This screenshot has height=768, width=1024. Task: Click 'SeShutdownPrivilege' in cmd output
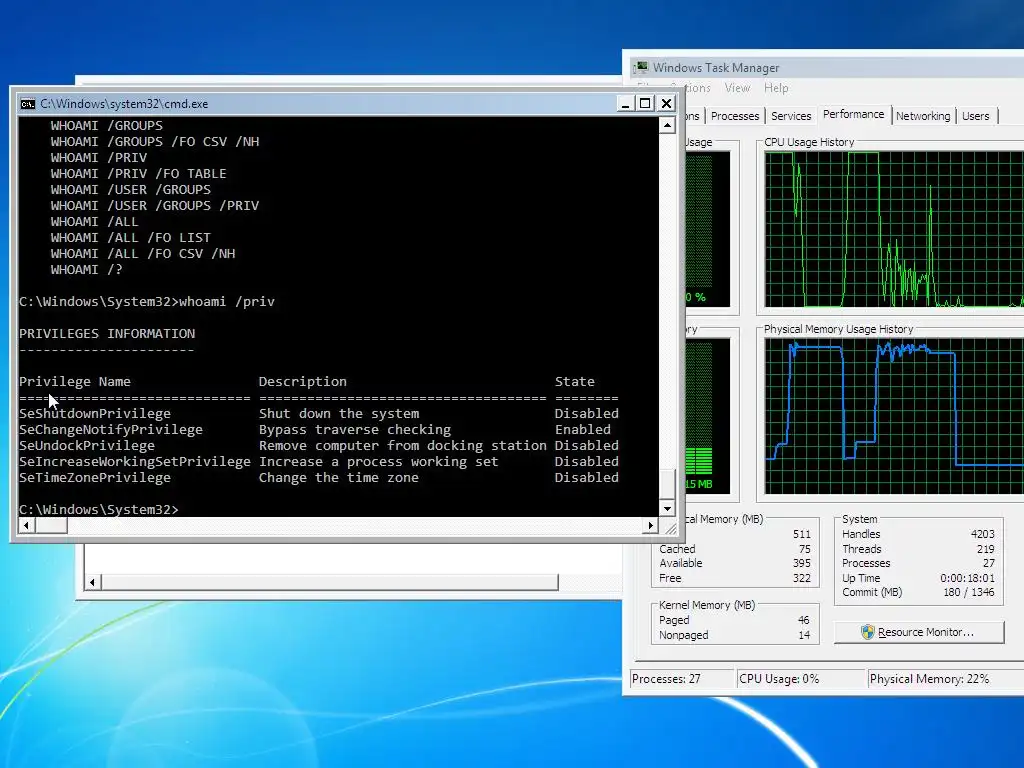tap(95, 413)
